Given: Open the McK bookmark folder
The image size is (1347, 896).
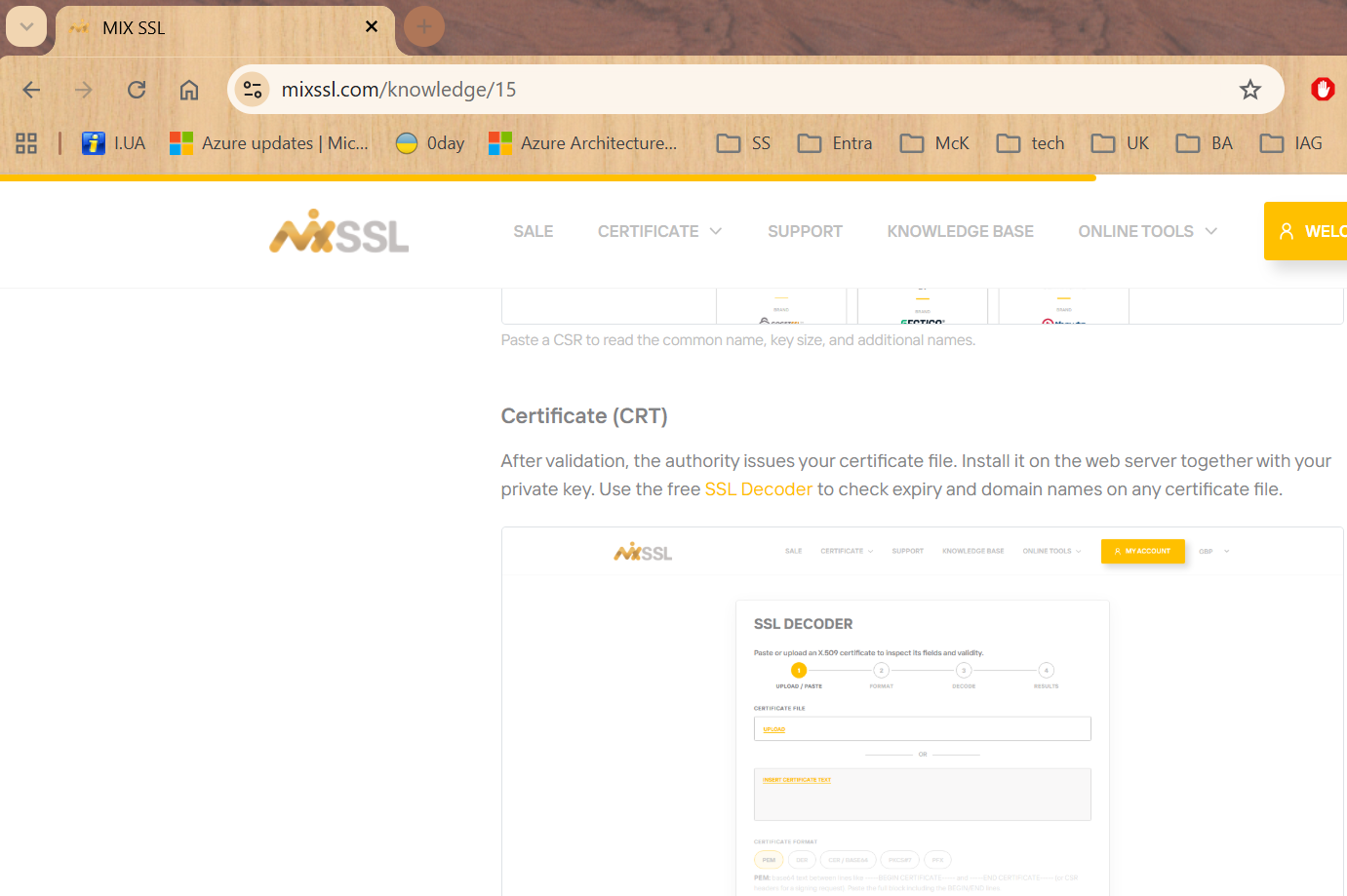Looking at the screenshot, I should (x=934, y=143).
